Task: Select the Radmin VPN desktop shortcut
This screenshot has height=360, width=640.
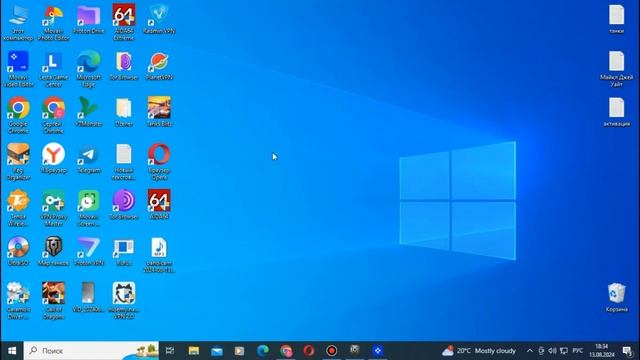Action: [159, 20]
